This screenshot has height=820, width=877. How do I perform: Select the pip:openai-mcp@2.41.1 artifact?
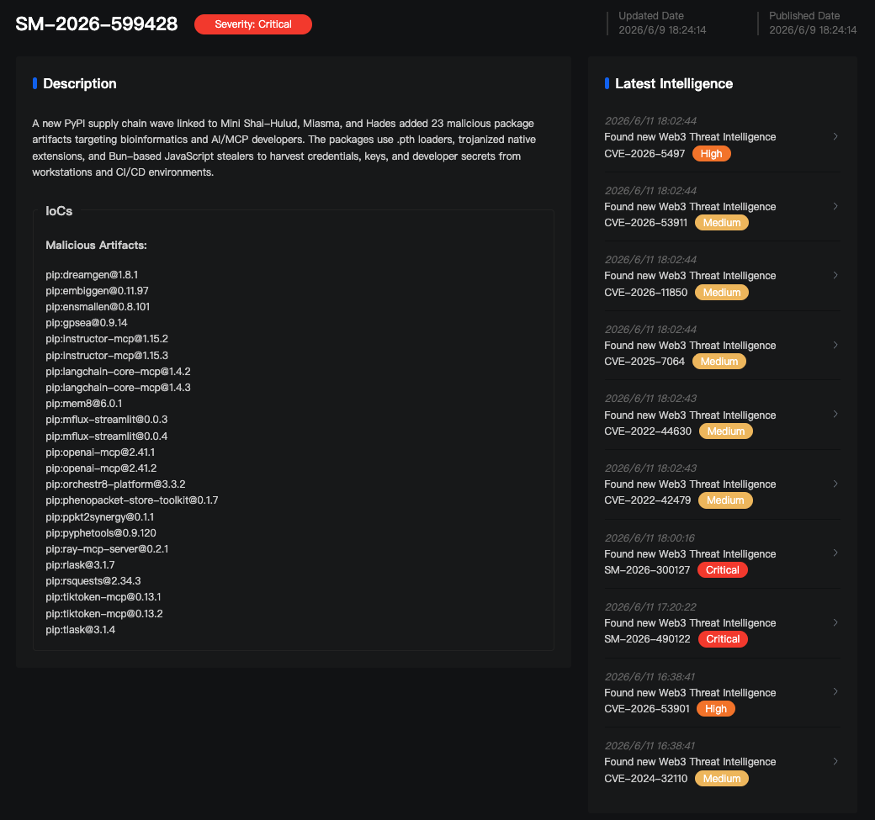point(100,452)
